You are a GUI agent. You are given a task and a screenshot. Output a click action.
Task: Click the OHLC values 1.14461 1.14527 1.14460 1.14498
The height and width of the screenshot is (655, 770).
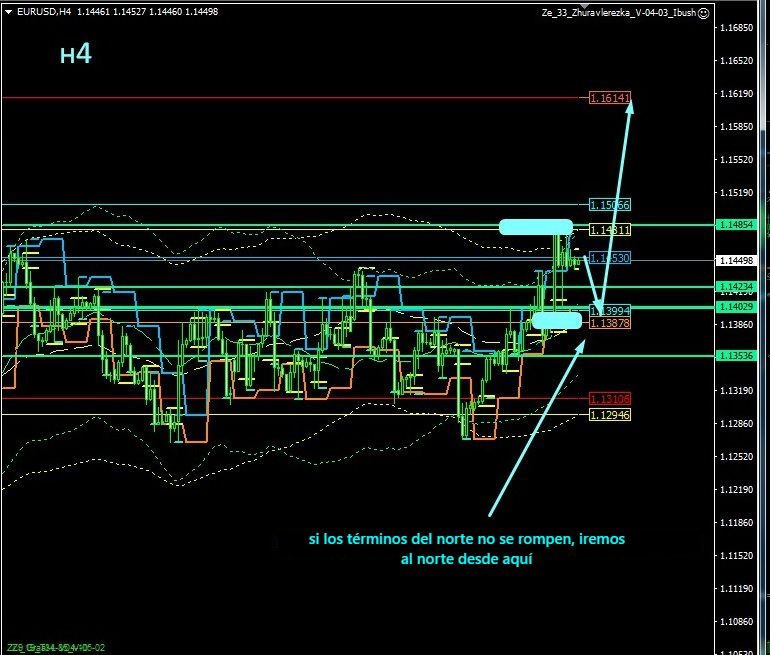[147, 12]
